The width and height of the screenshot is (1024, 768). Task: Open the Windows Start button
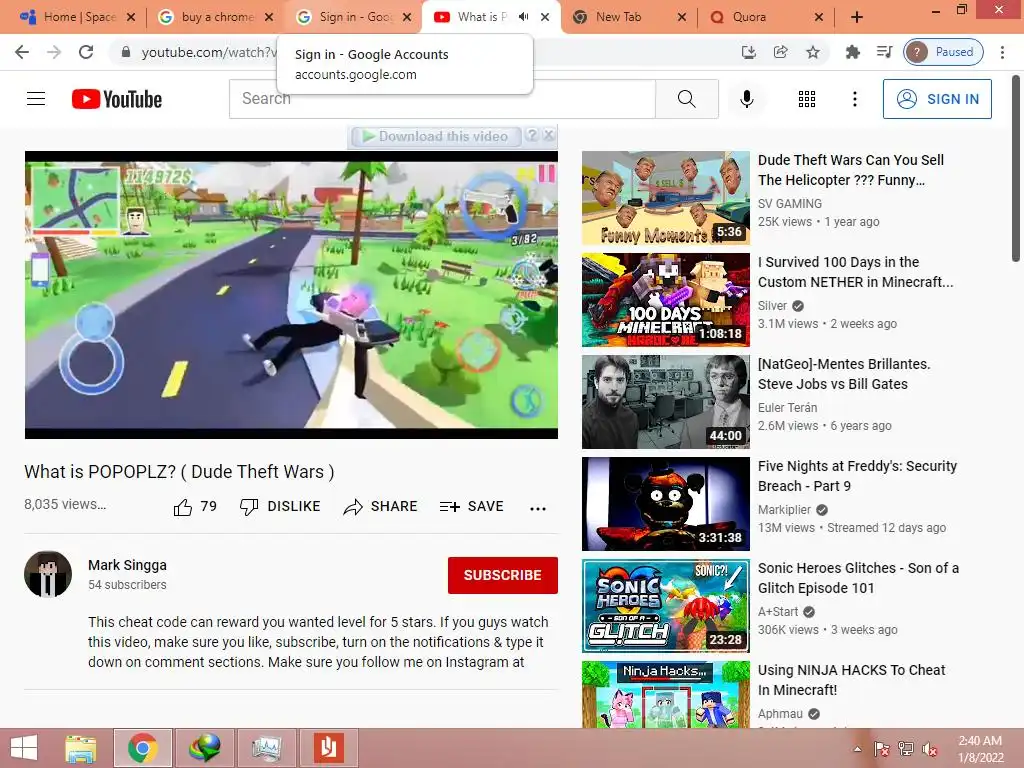pyautogui.click(x=24, y=748)
